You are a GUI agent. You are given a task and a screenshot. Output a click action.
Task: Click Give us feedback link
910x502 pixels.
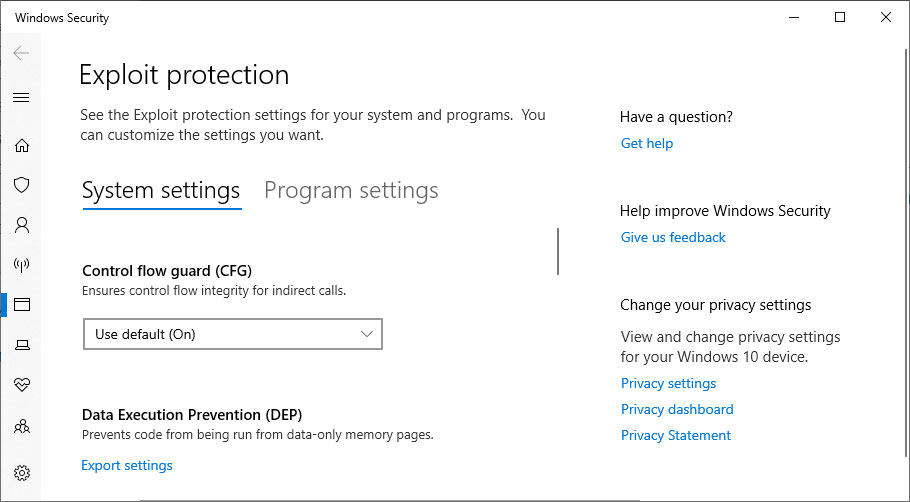(x=673, y=237)
